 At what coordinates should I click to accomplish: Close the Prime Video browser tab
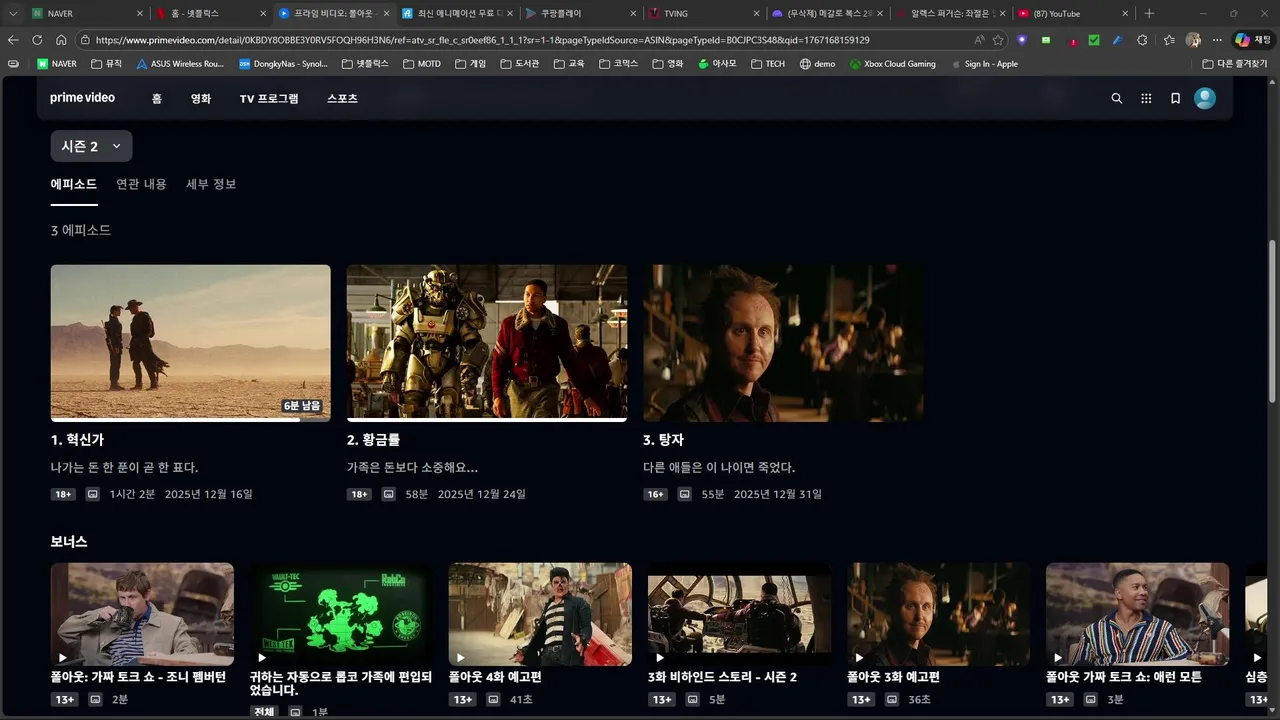pos(387,14)
